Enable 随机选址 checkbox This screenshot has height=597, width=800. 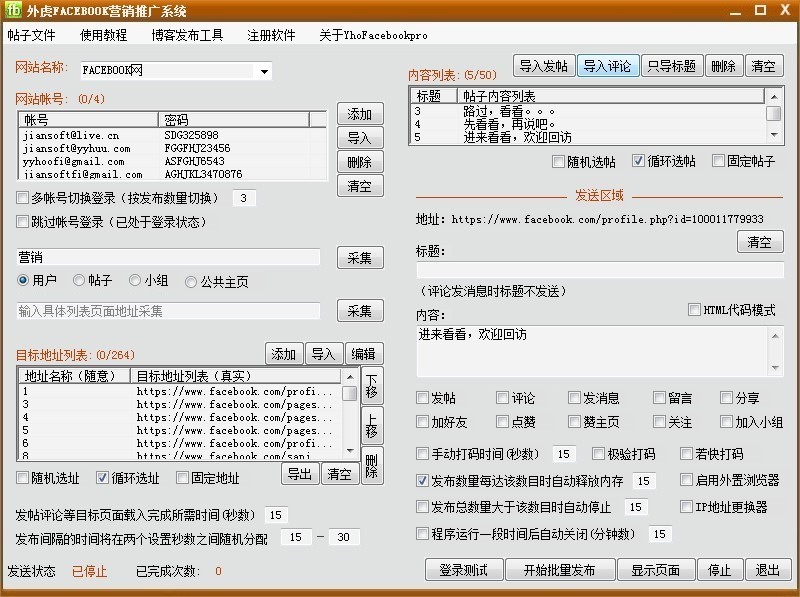click(x=22, y=478)
